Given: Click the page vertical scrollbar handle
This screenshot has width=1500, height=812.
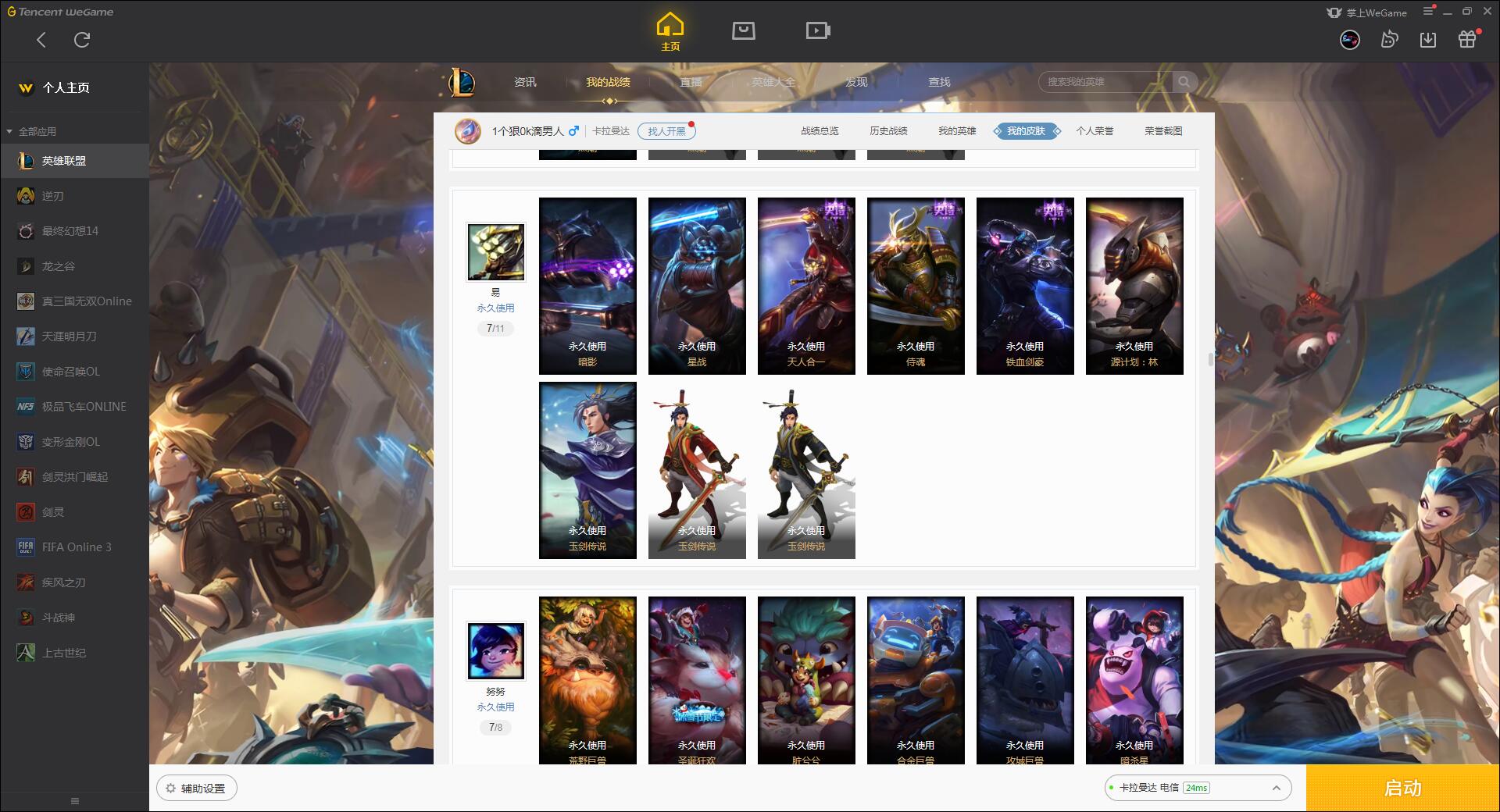Looking at the screenshot, I should (x=1210, y=359).
